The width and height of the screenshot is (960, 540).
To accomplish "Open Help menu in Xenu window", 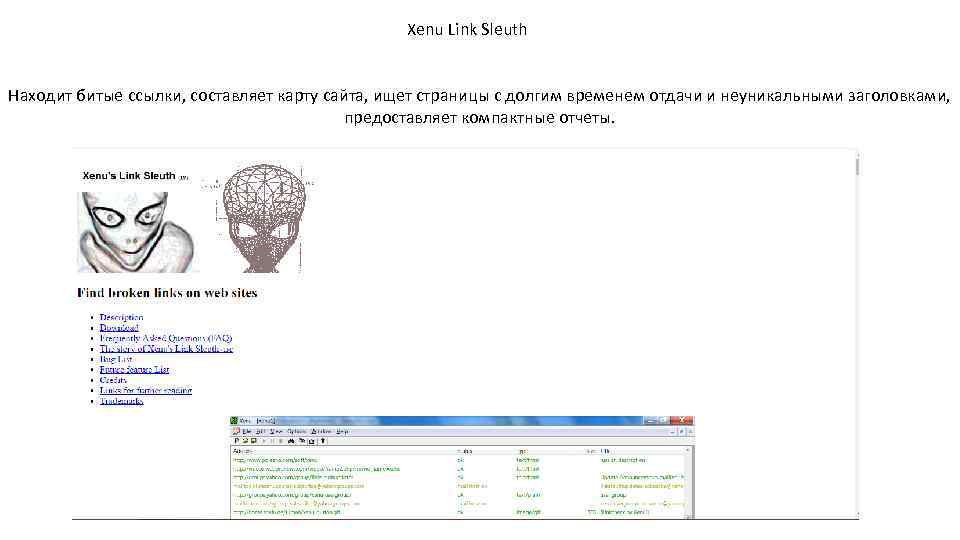I will (x=342, y=432).
